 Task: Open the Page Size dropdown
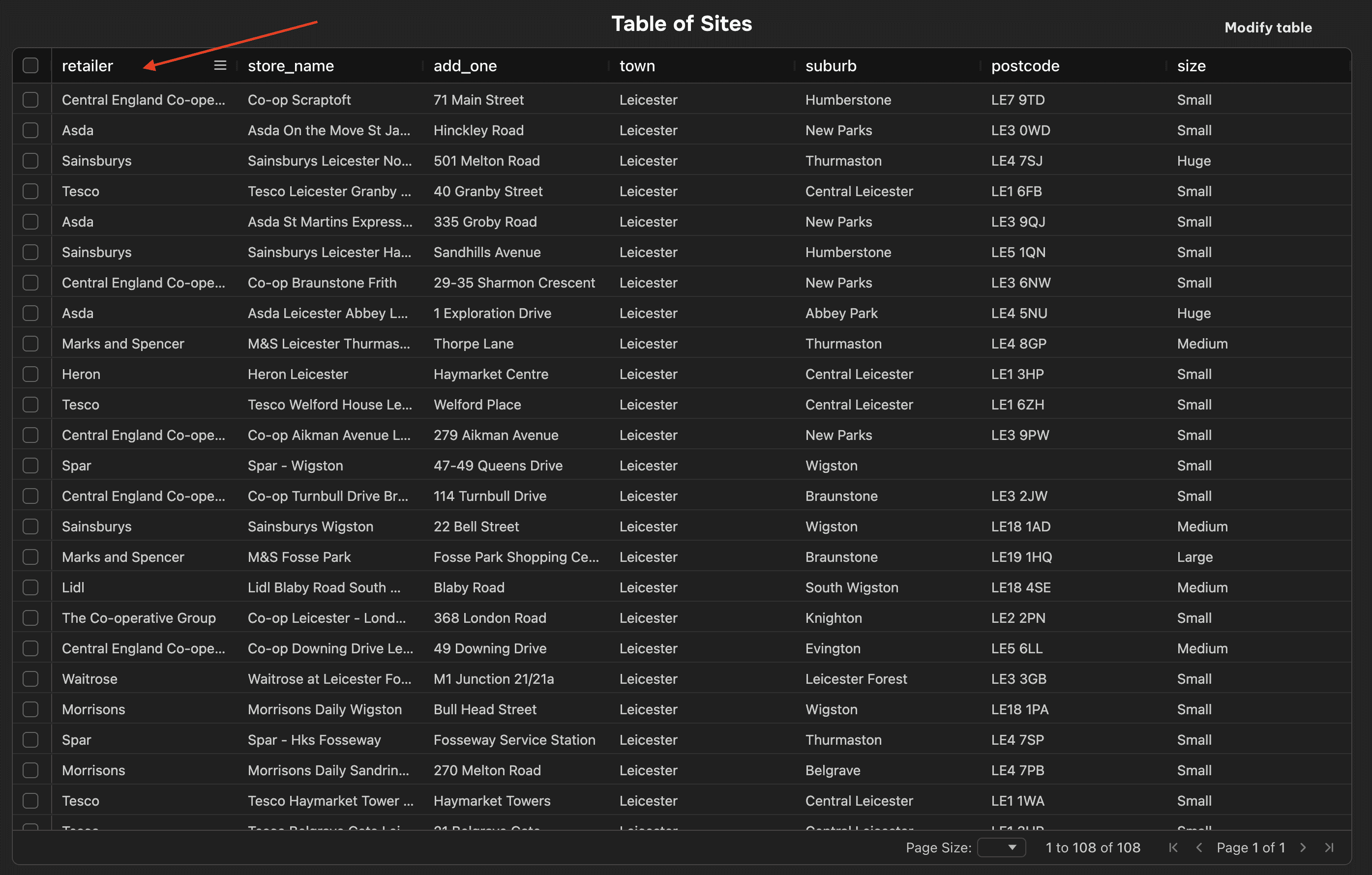pos(1001,847)
